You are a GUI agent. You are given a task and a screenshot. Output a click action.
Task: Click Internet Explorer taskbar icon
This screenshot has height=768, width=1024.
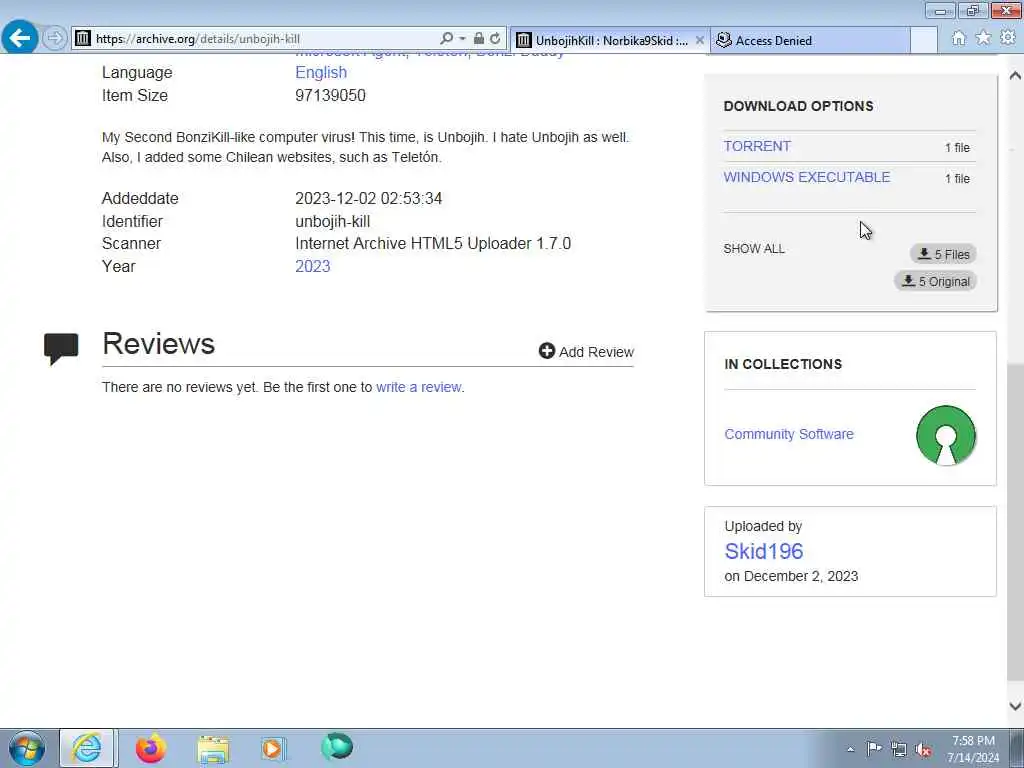87,748
